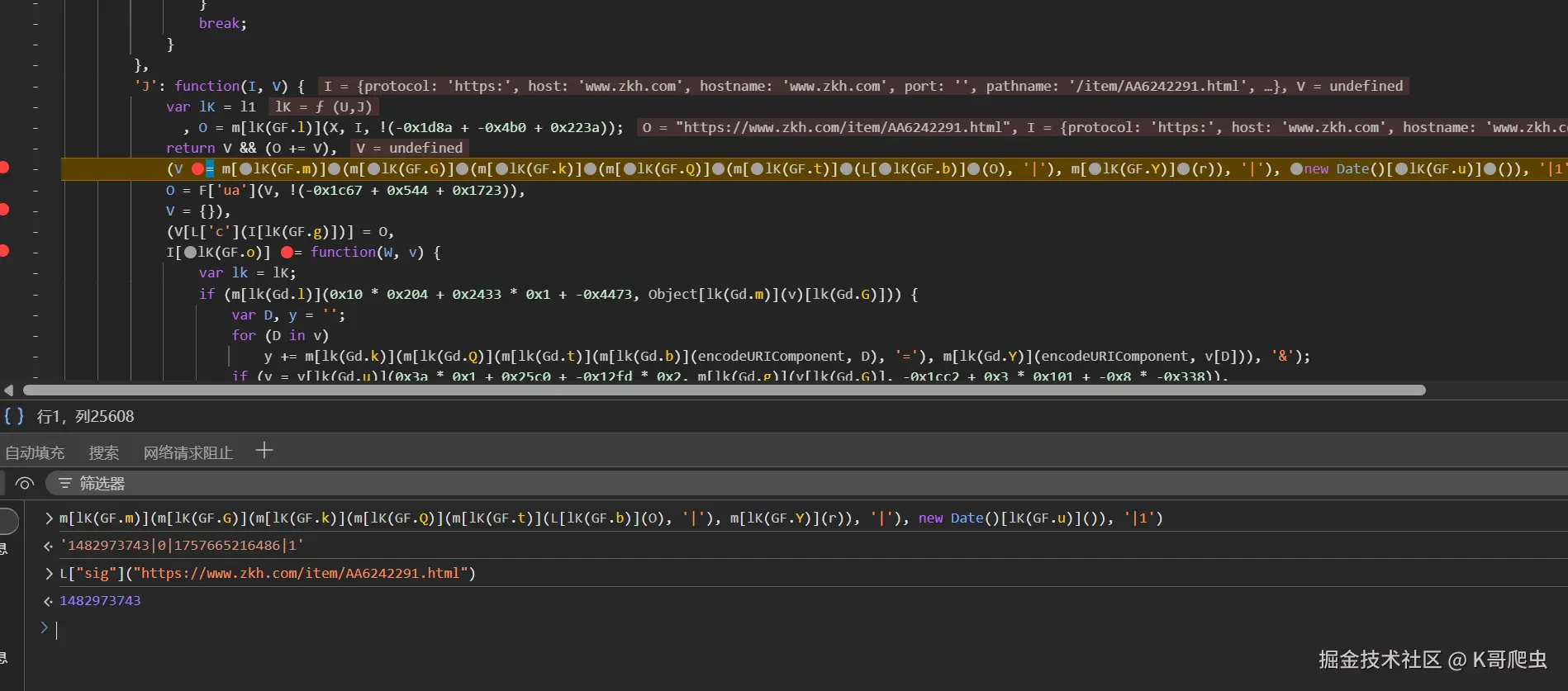This screenshot has height=691, width=1568.
Task: Enable gray inline marker before 'new Date()'
Action: [x=1297, y=169]
